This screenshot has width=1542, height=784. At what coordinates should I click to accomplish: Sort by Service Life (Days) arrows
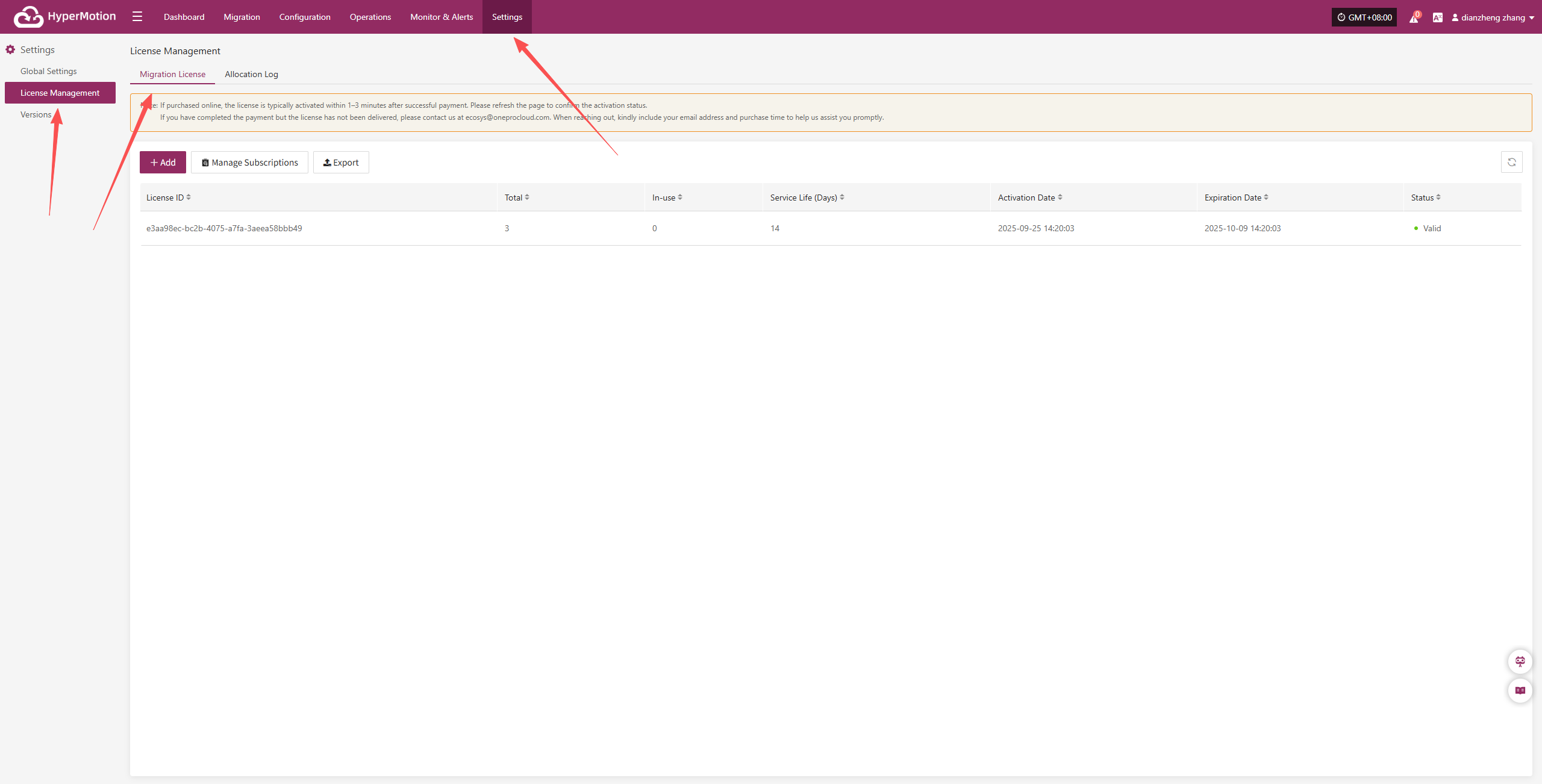842,198
